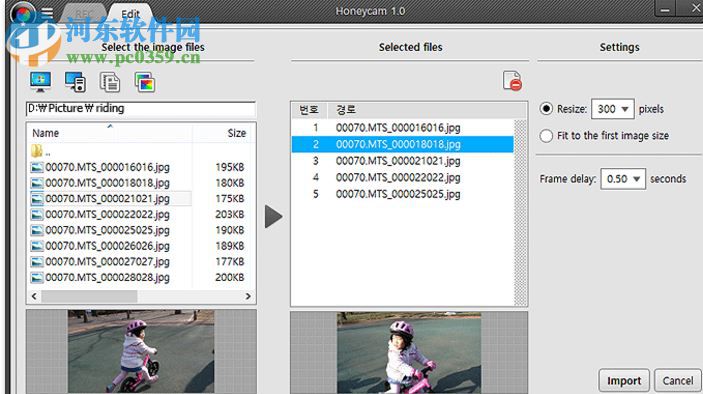Viewport: 703px width, 394px height.
Task: Open the Documents location icon
Action: click(x=110, y=82)
